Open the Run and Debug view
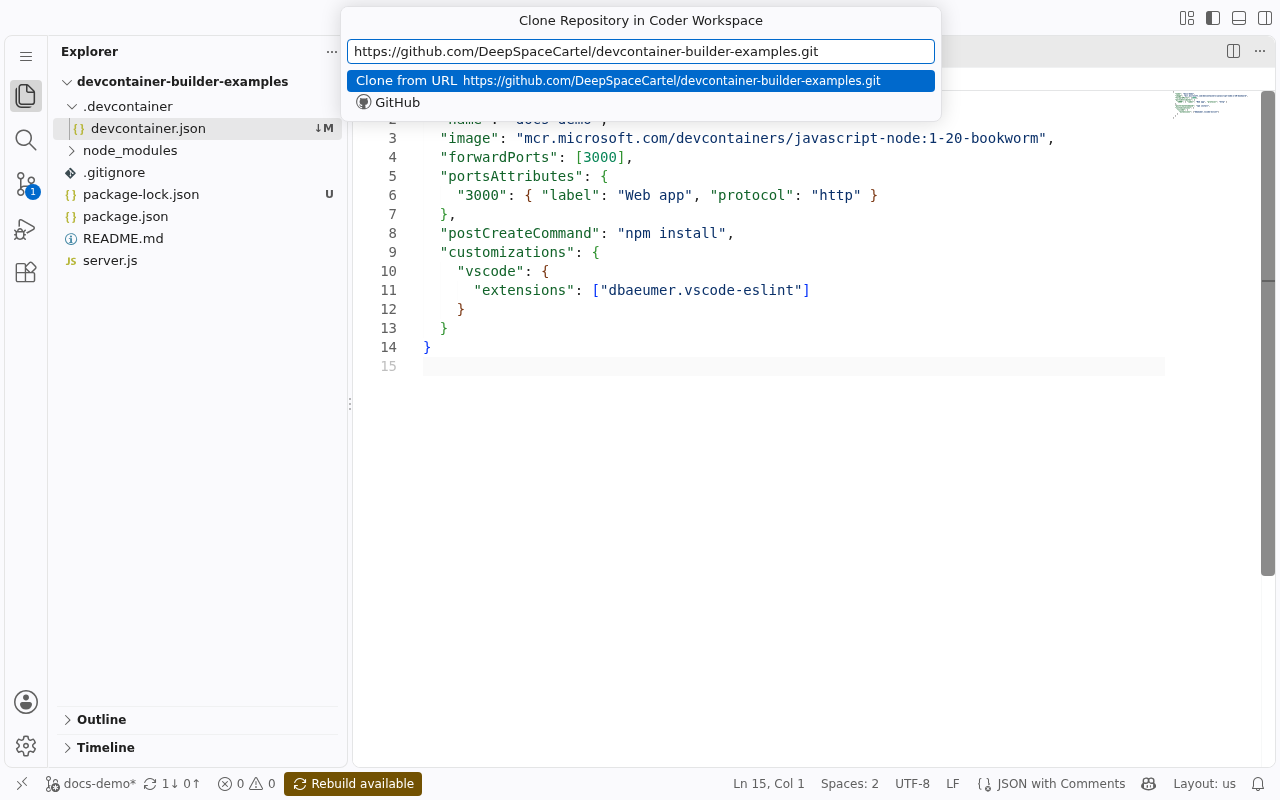 pyautogui.click(x=26, y=228)
